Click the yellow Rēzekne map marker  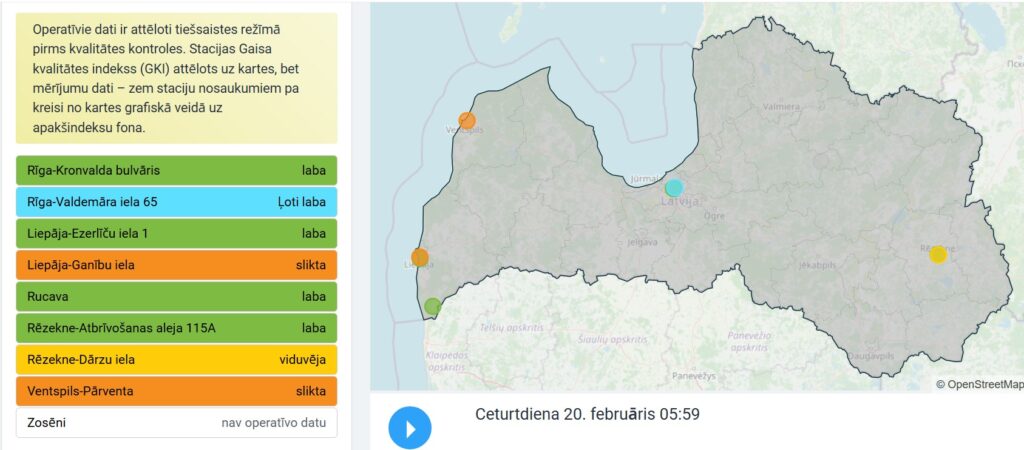pos(937,254)
